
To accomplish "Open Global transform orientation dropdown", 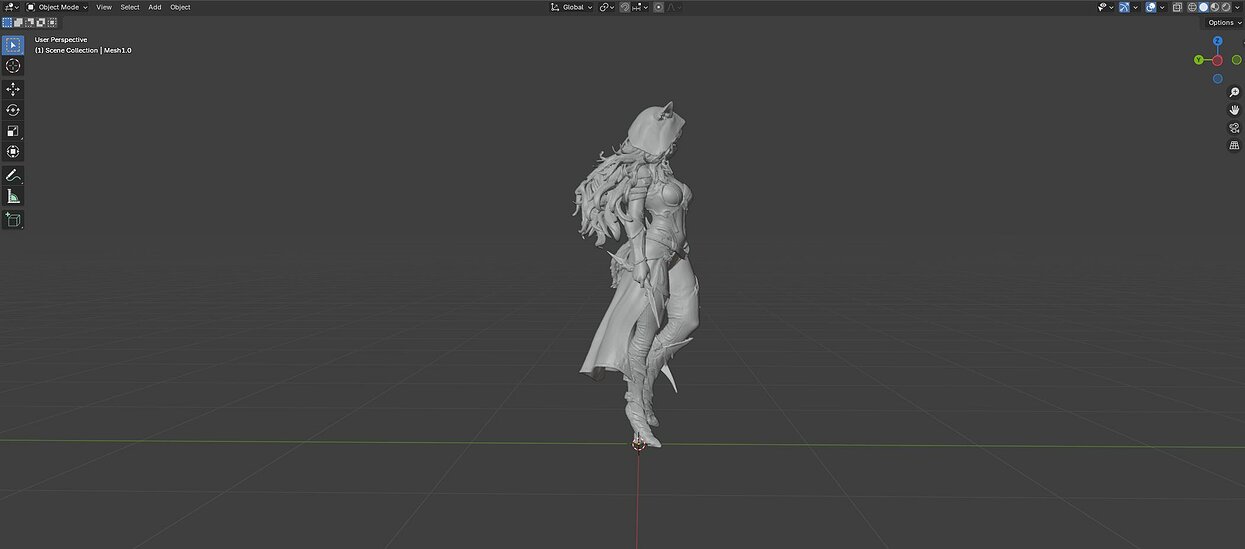I will pos(572,7).
